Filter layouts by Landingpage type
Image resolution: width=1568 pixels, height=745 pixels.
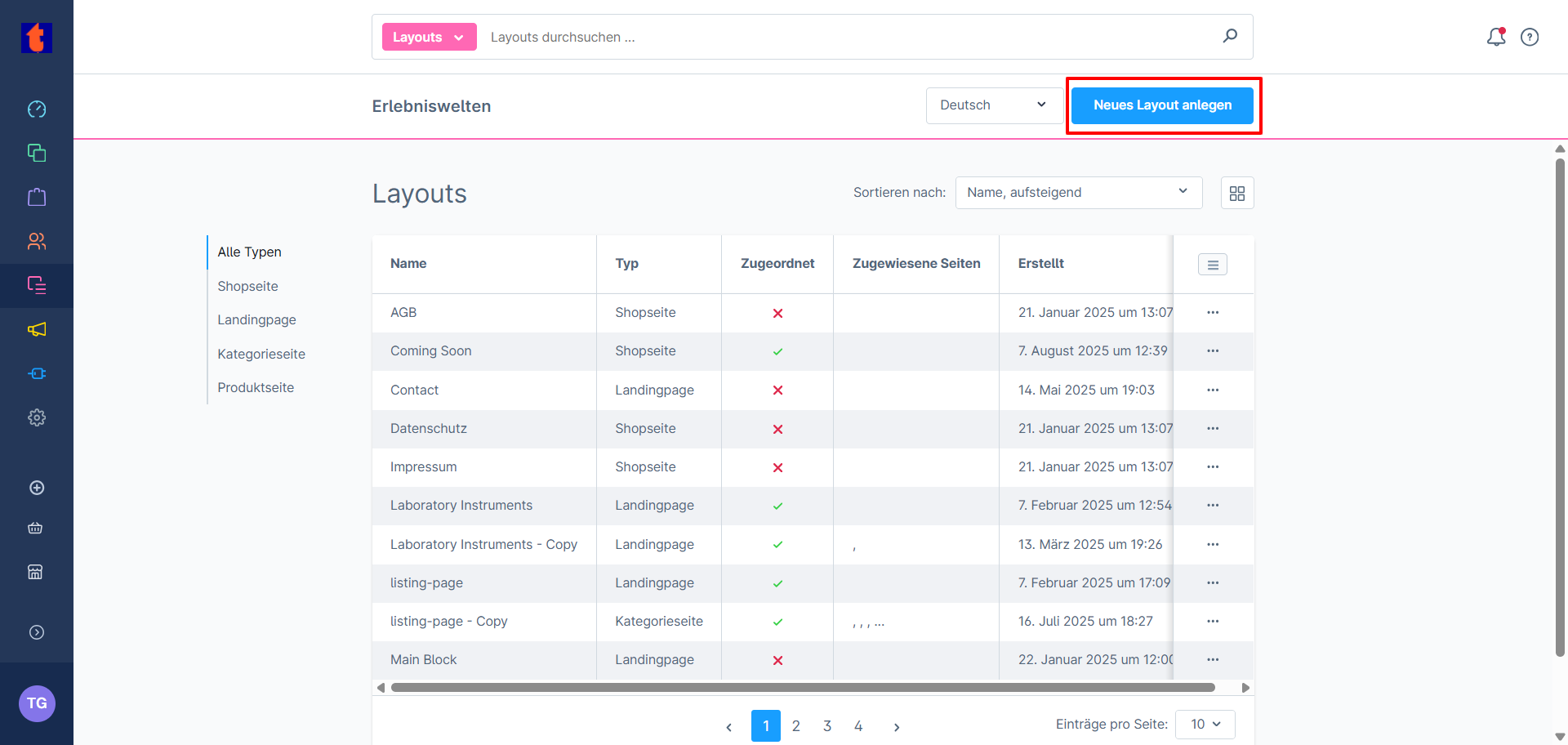pos(256,320)
